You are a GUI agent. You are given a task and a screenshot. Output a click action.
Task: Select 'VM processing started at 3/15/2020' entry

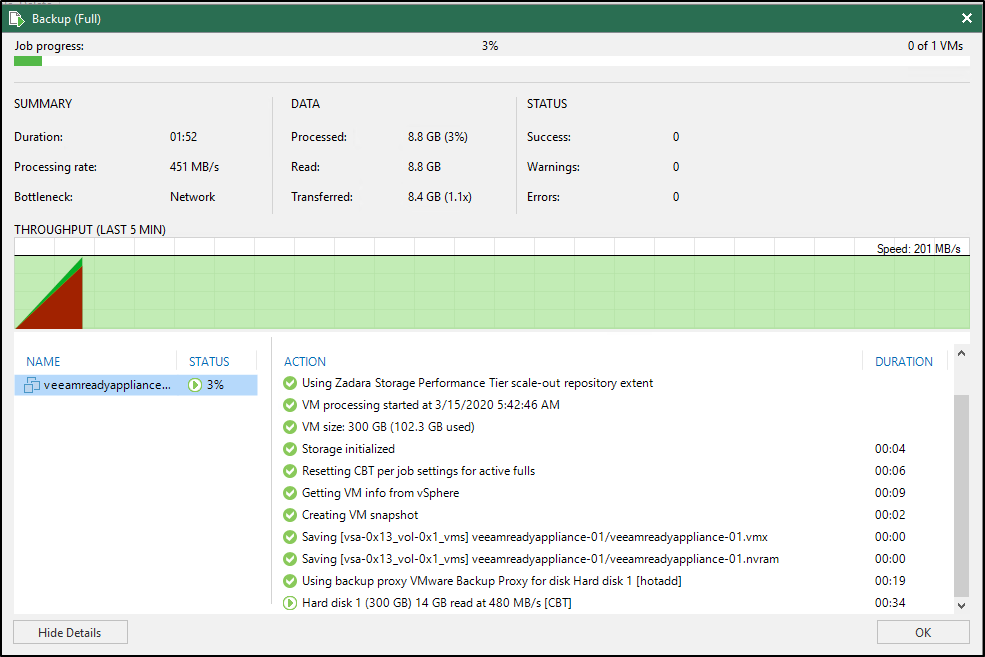[x=430, y=405]
